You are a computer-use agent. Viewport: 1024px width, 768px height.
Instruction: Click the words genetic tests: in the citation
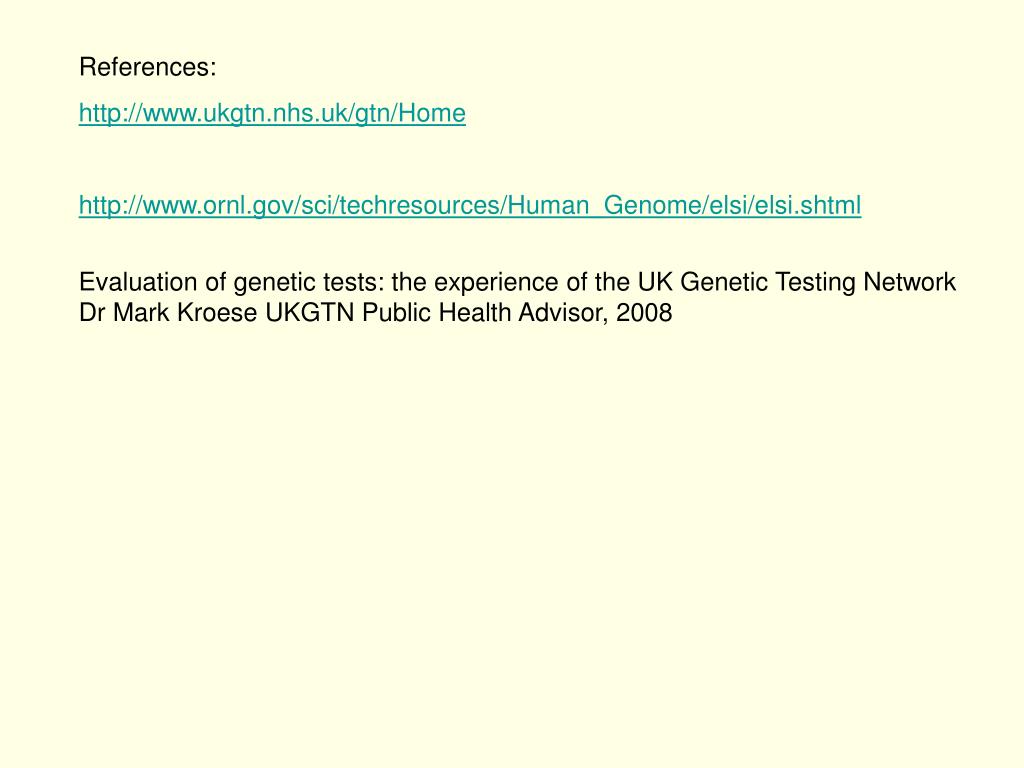[310, 282]
